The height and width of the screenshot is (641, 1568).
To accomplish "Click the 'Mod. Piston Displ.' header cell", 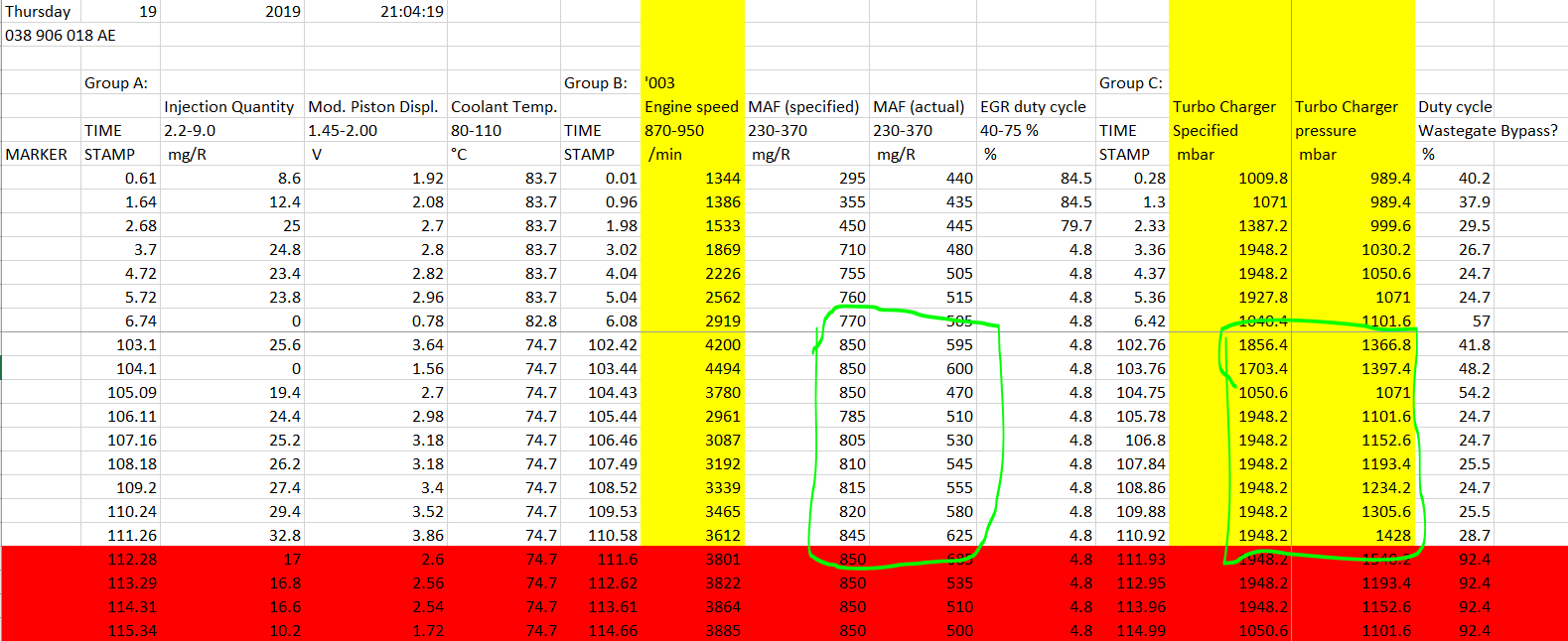I will click(375, 106).
